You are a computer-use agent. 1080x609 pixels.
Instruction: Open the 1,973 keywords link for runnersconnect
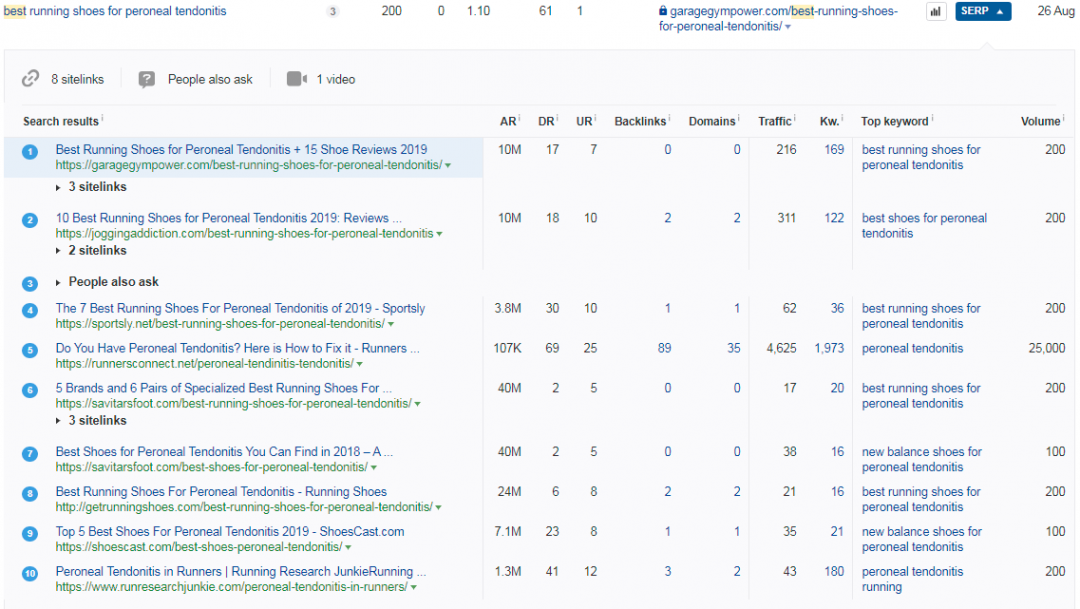[828, 349]
